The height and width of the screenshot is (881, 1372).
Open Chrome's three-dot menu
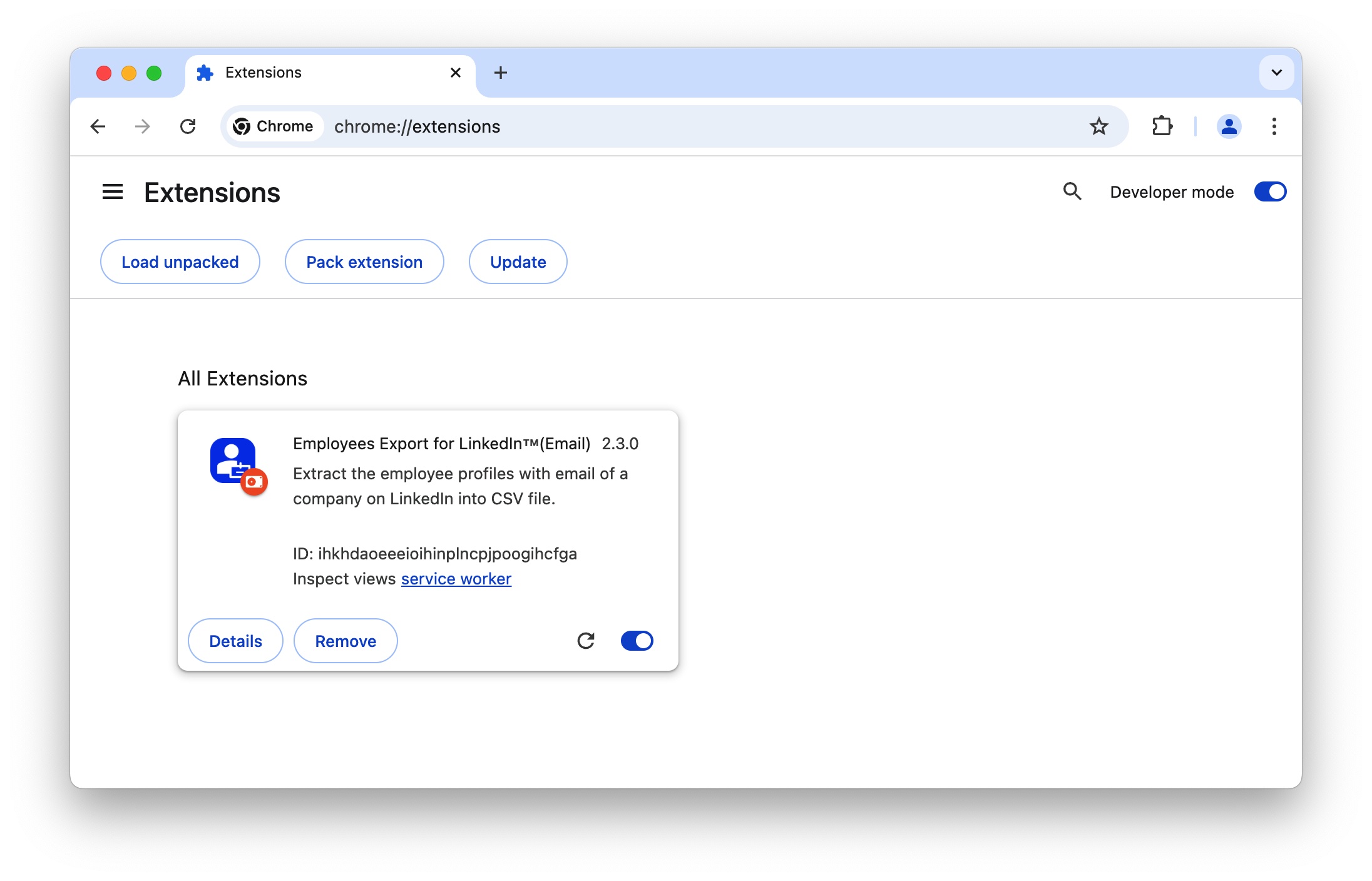[1274, 126]
